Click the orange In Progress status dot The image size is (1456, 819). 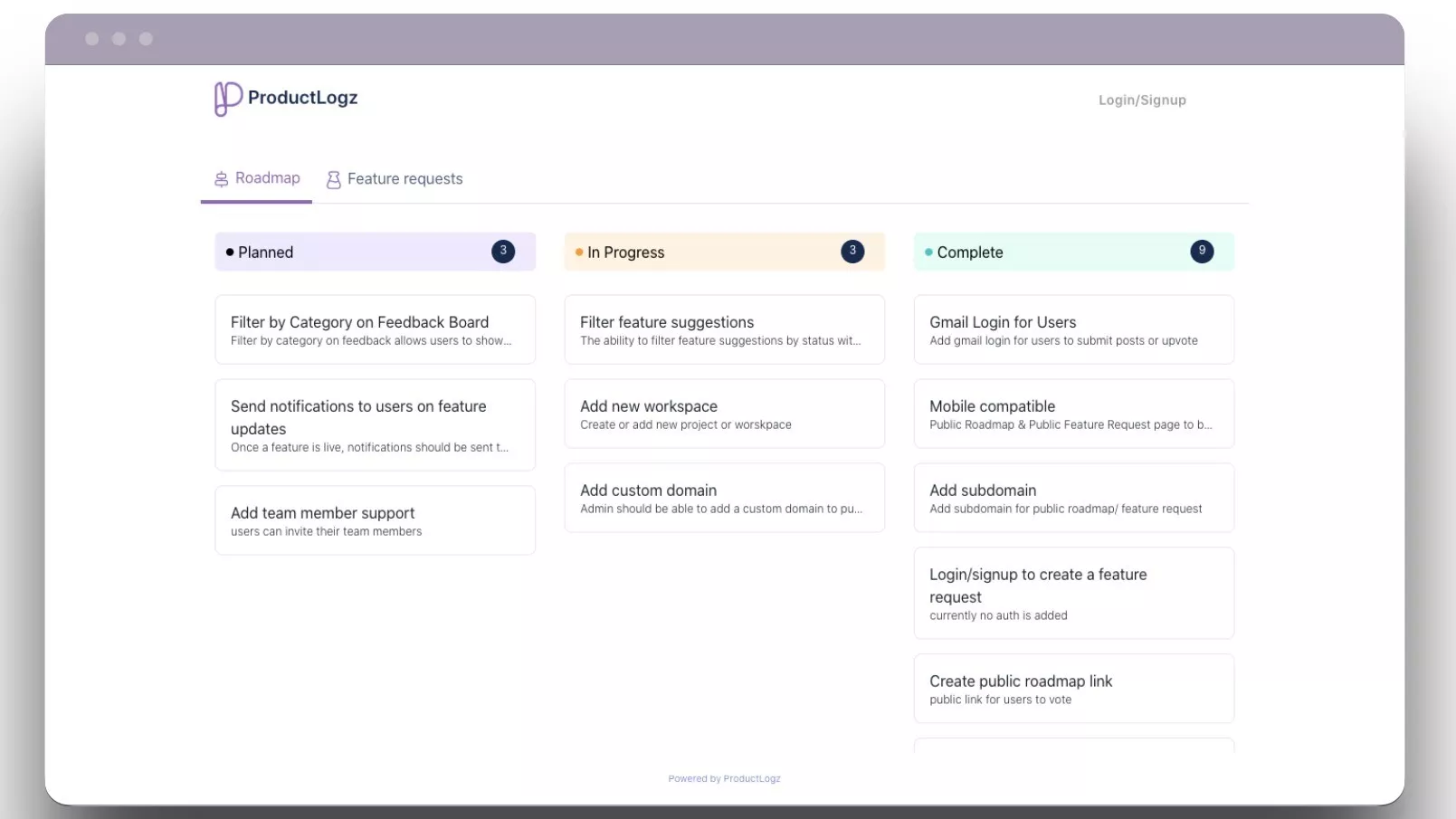click(579, 252)
